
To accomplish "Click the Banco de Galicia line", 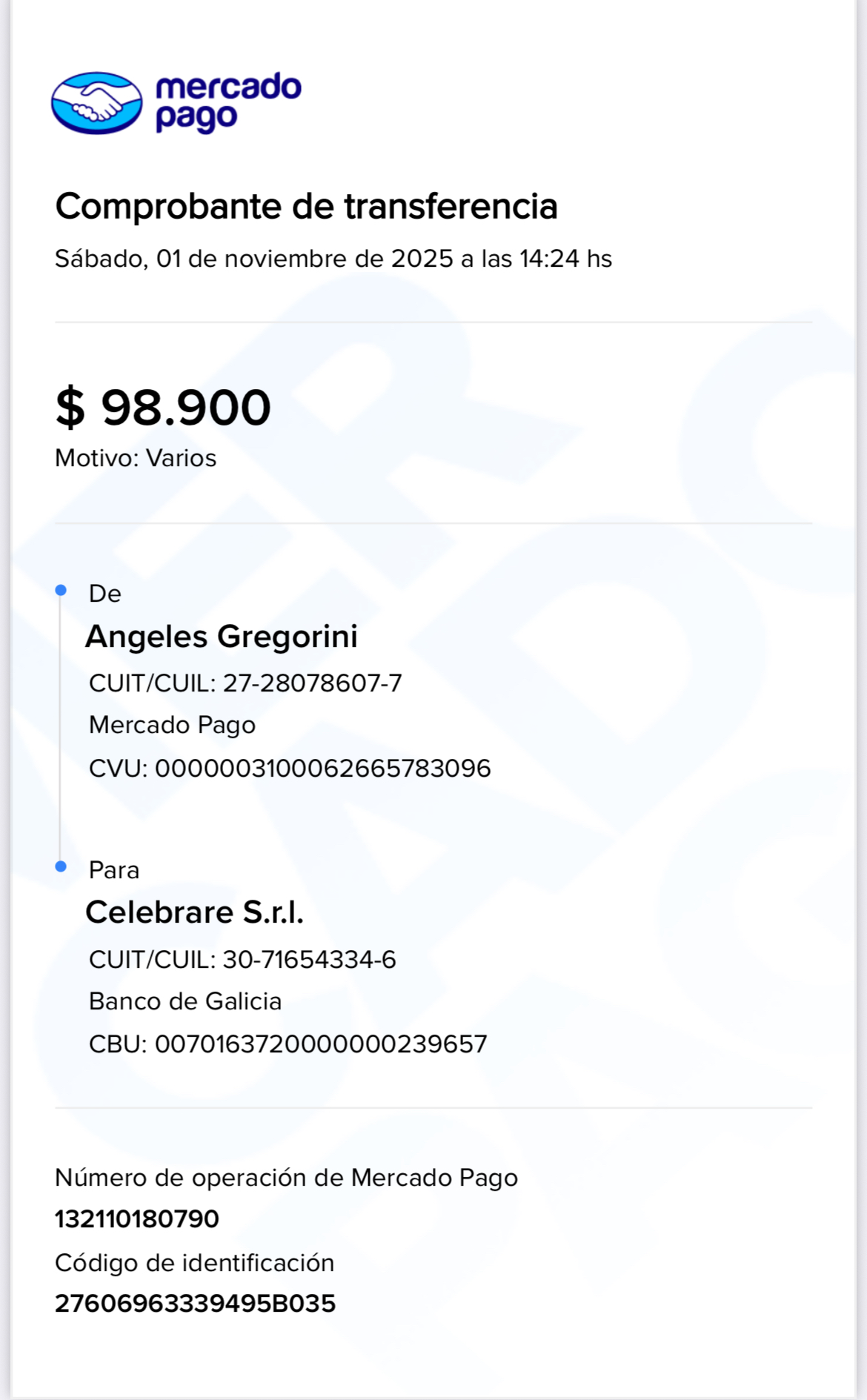I will click(x=185, y=1001).
